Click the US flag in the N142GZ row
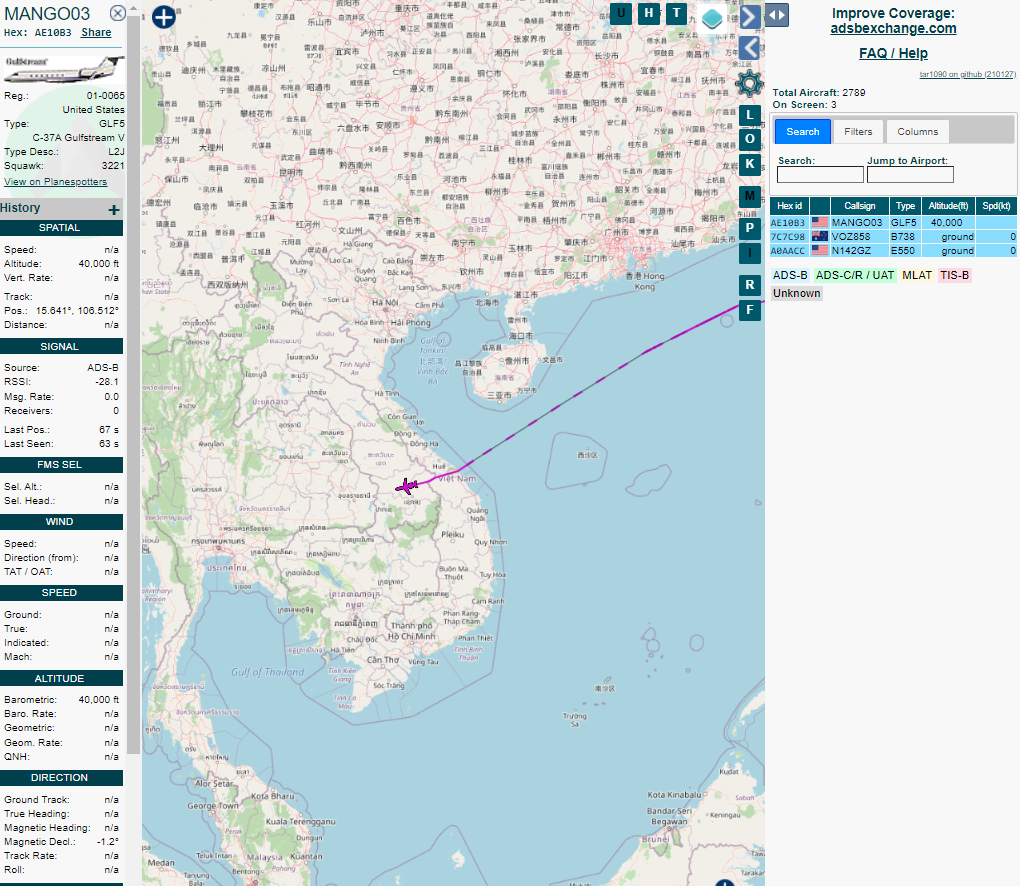The width and height of the screenshot is (1020, 886). tap(820, 250)
